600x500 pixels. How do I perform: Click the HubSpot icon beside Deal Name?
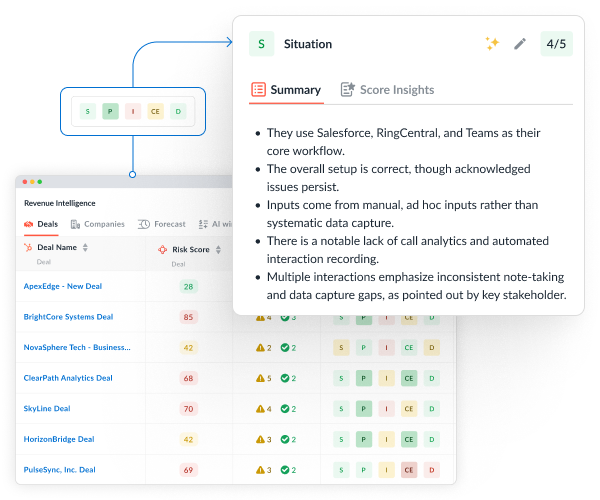[x=28, y=248]
